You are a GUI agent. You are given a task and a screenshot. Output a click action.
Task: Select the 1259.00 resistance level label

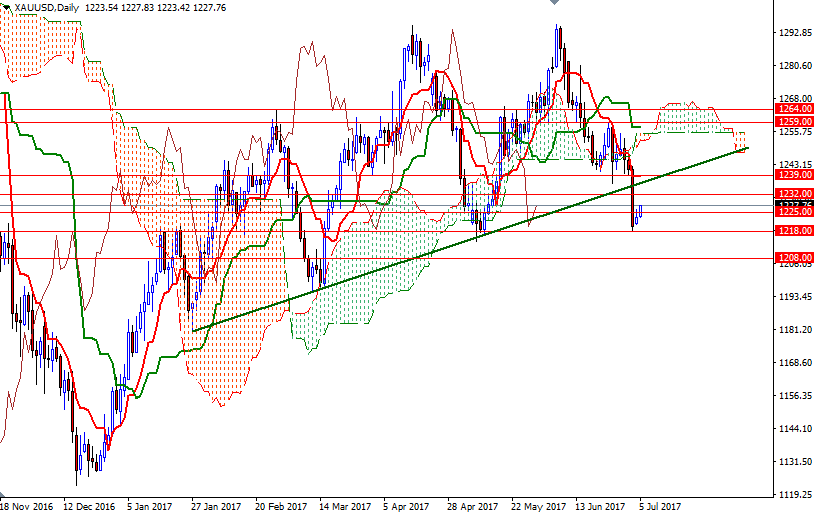point(793,122)
